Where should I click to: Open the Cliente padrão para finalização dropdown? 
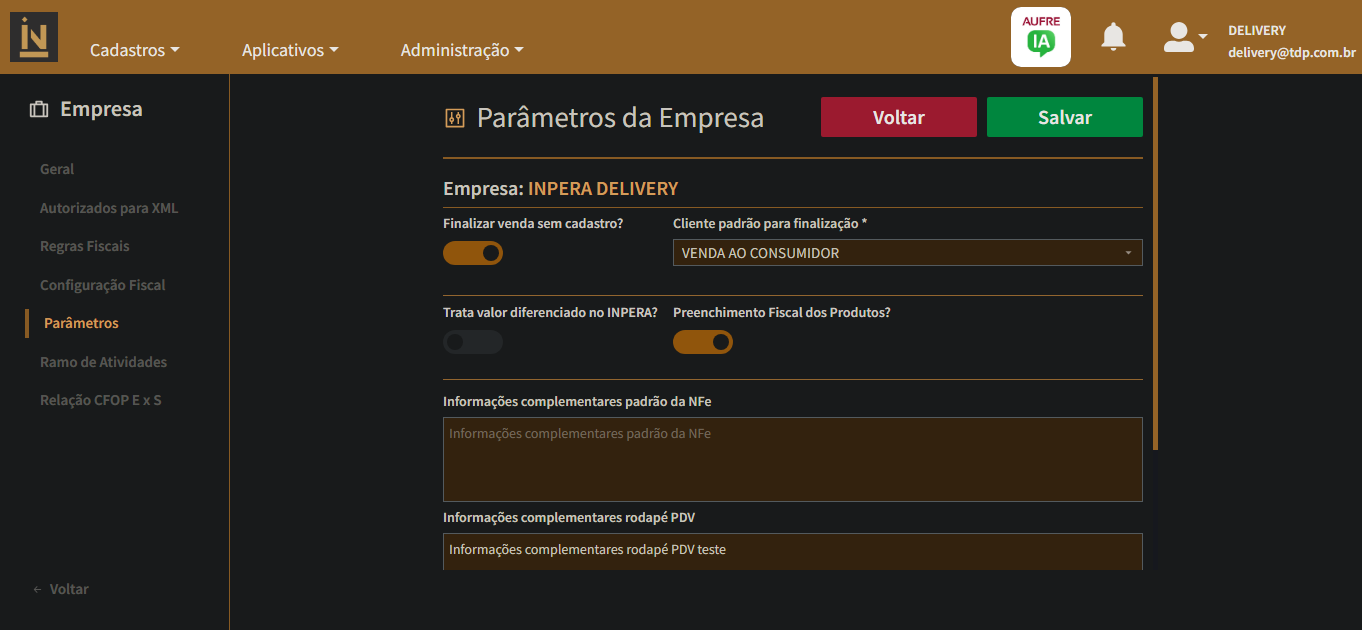(908, 253)
